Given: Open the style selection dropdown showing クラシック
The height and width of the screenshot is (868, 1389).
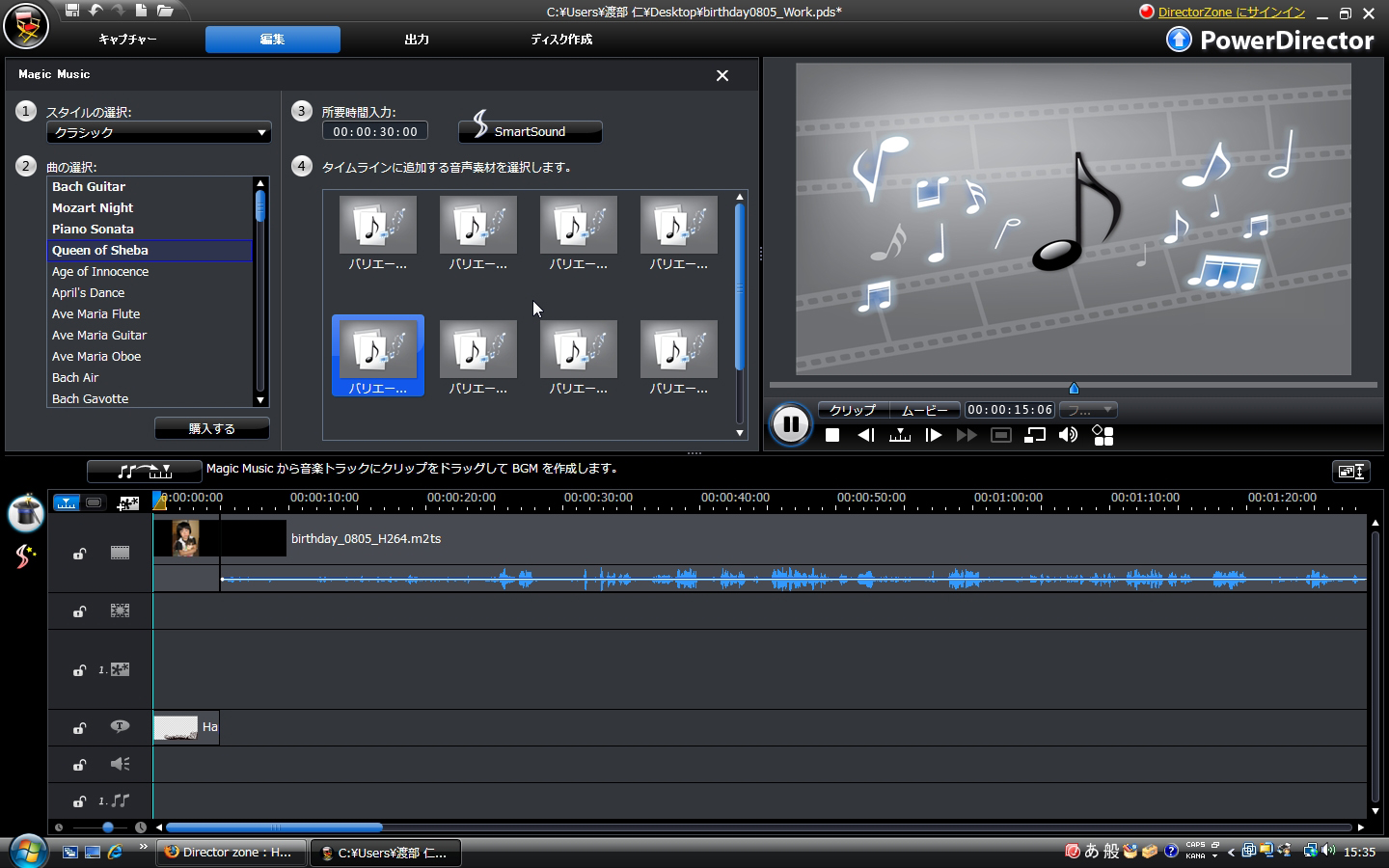Looking at the screenshot, I should click(158, 132).
